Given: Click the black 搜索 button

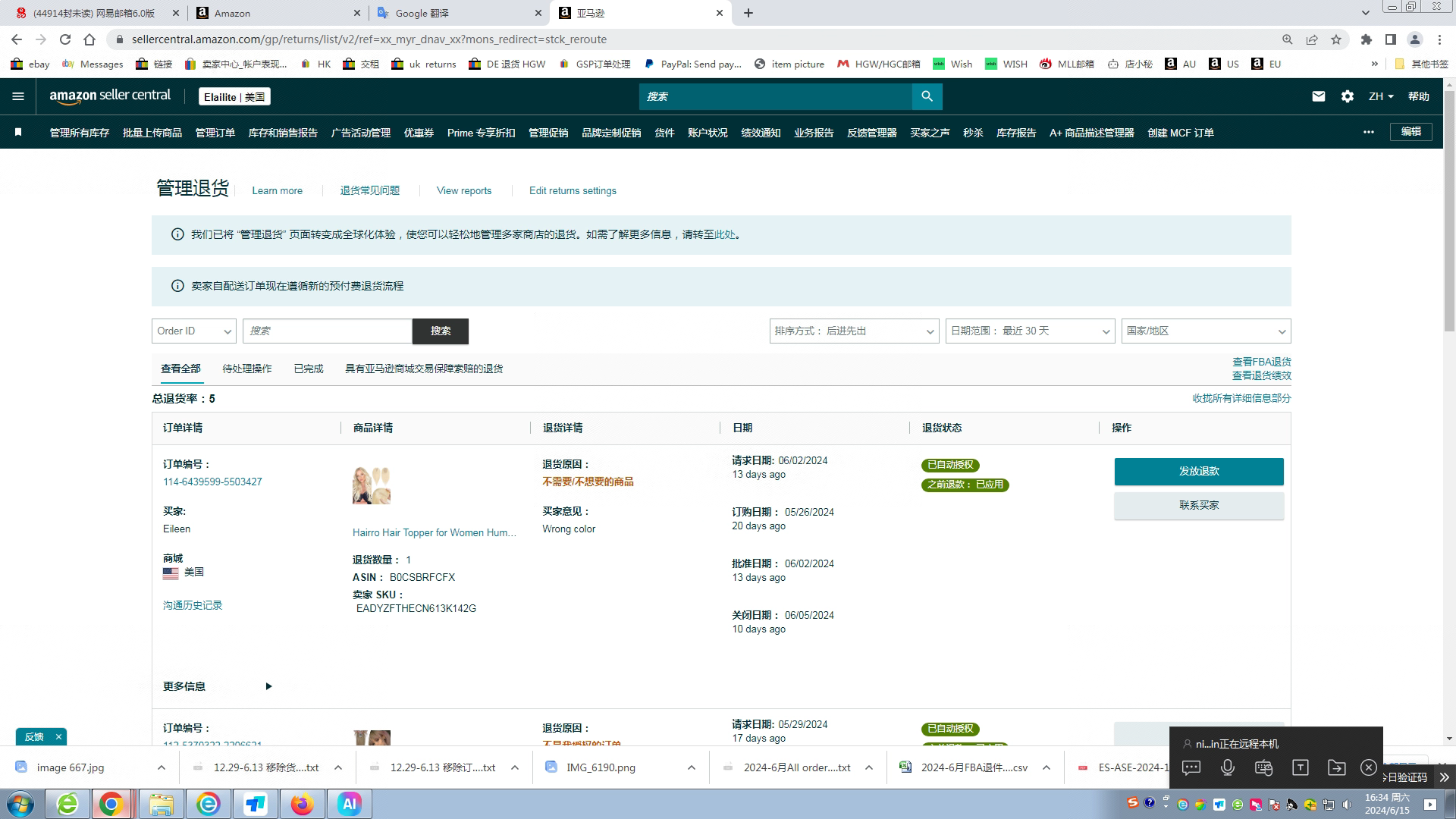Looking at the screenshot, I should point(441,331).
